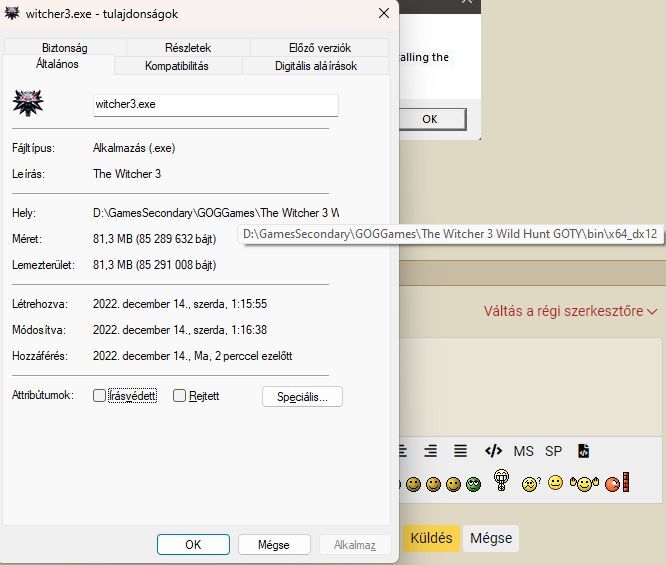Viewport: 666px width, 565px height.
Task: Click the Hozzáférés value 2 perccel ezelőtt
Action: pyautogui.click(x=192, y=356)
